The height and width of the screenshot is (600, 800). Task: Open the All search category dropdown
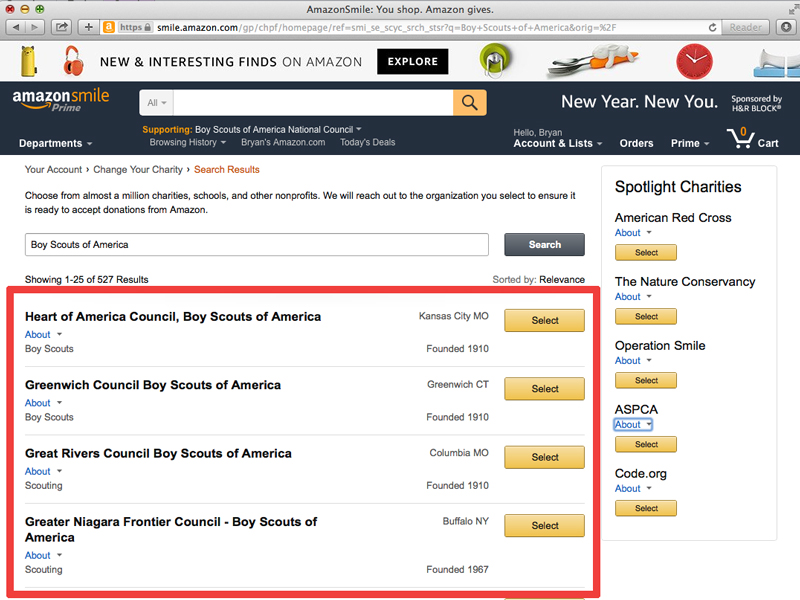(157, 103)
